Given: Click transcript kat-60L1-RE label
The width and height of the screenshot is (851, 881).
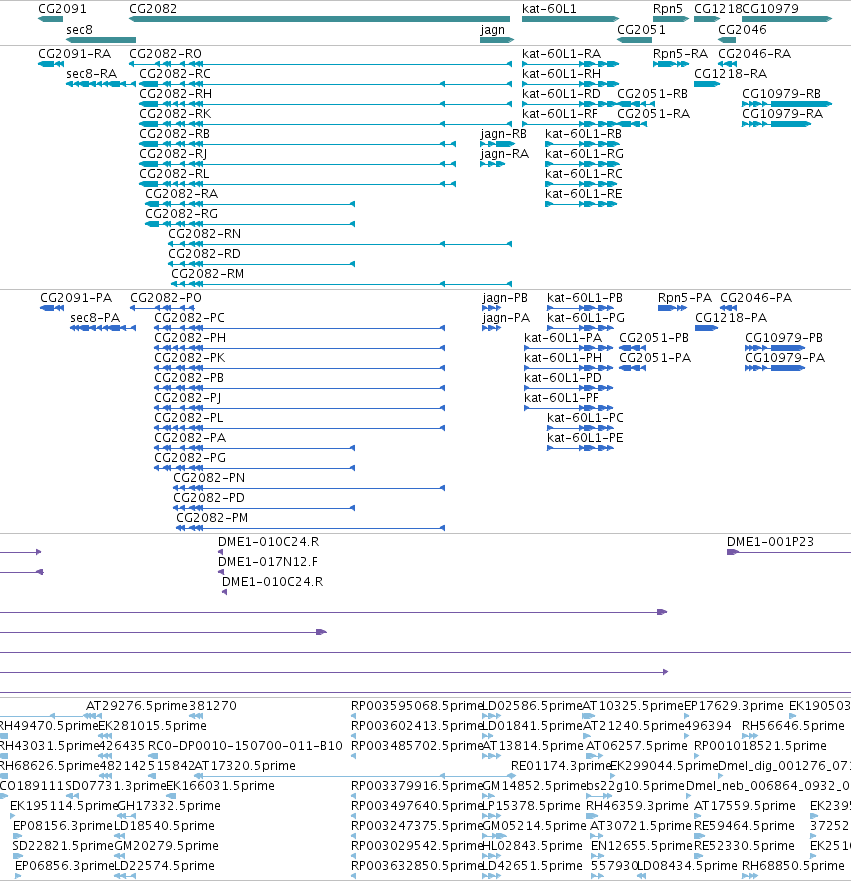Looking at the screenshot, I should click(584, 194).
